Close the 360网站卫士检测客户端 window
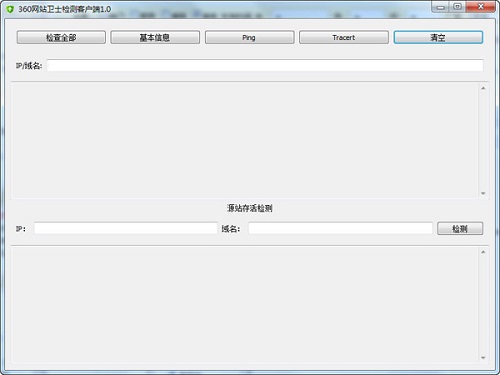The height and width of the screenshot is (375, 500). pos(480,7)
